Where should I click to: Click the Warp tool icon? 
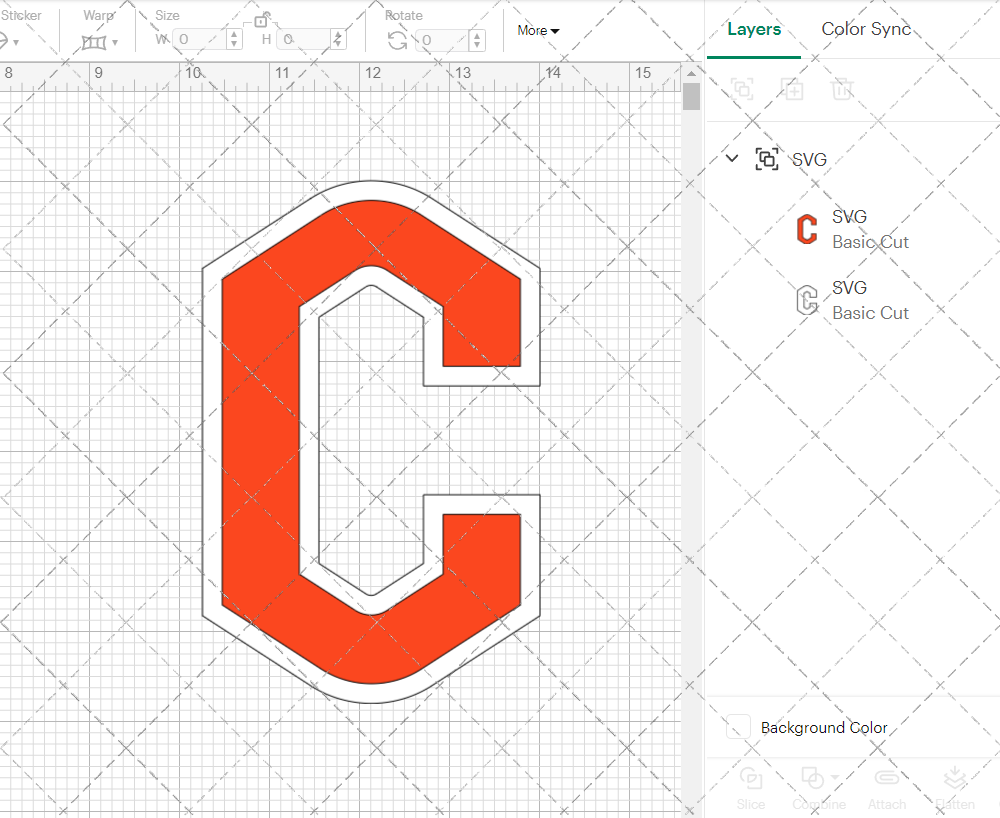(x=94, y=41)
